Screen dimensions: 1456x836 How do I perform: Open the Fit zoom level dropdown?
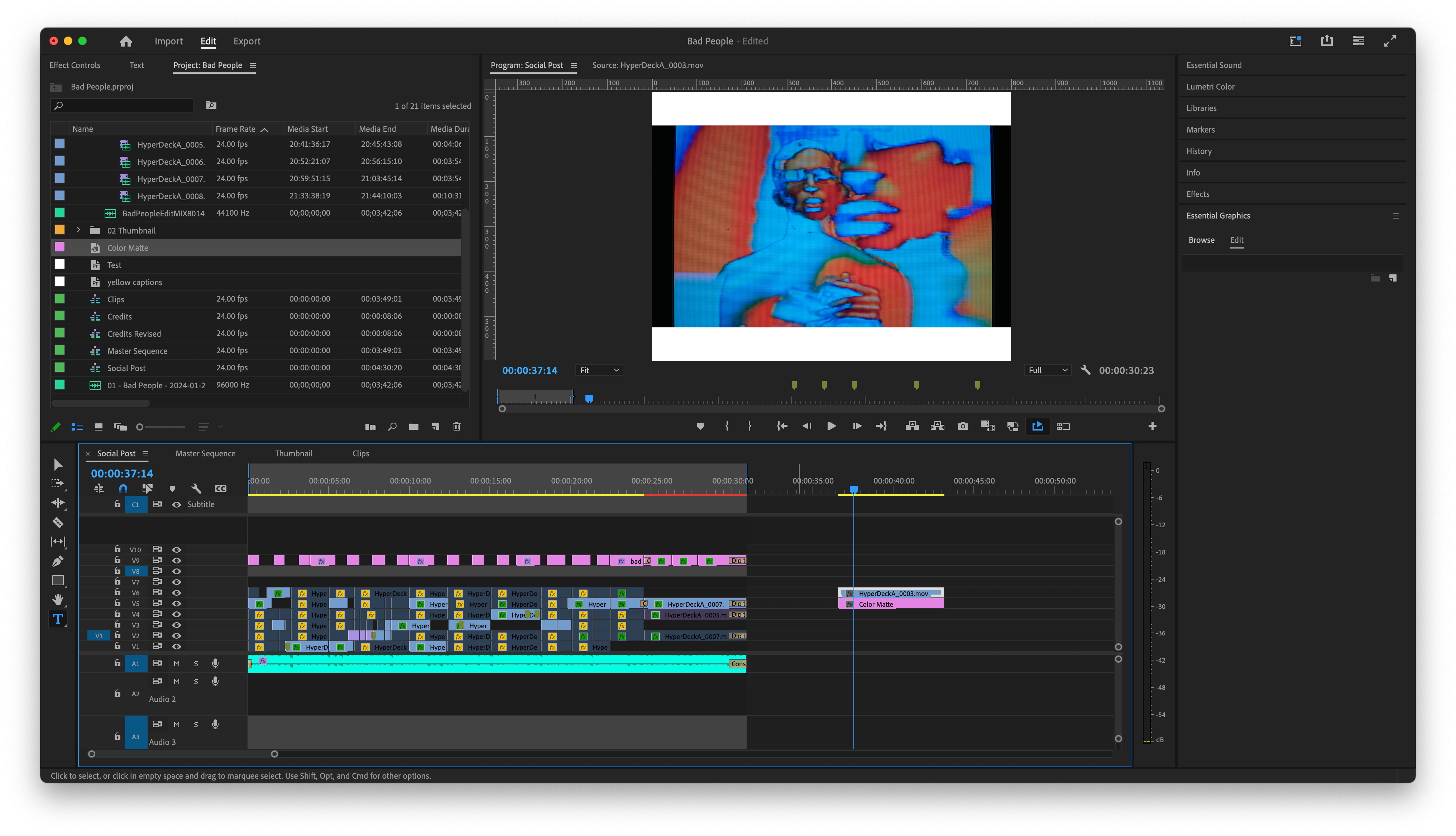pyautogui.click(x=599, y=370)
